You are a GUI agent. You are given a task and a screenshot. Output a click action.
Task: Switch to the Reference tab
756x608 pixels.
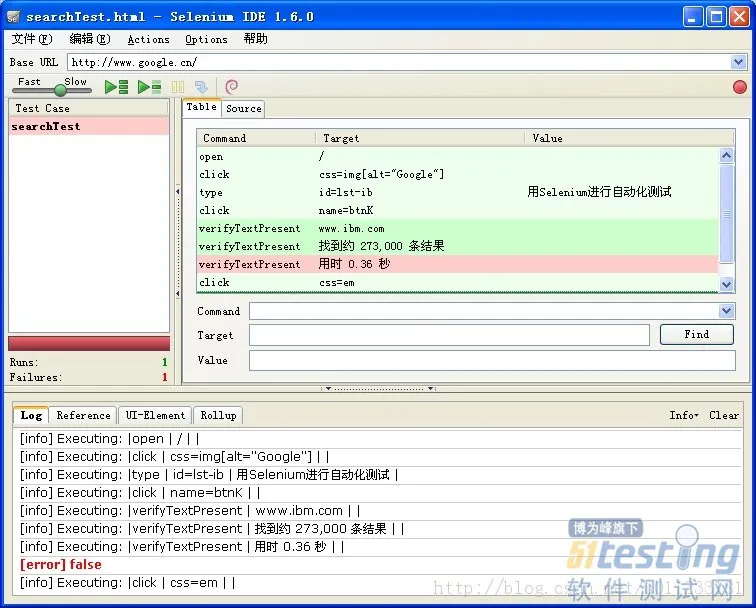(83, 415)
